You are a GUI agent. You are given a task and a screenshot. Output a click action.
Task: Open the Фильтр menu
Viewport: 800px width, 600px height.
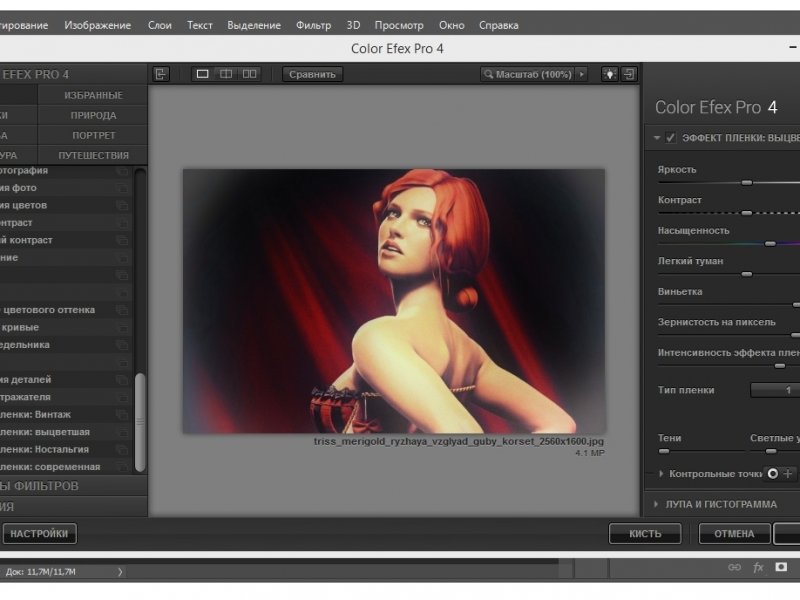coord(313,25)
